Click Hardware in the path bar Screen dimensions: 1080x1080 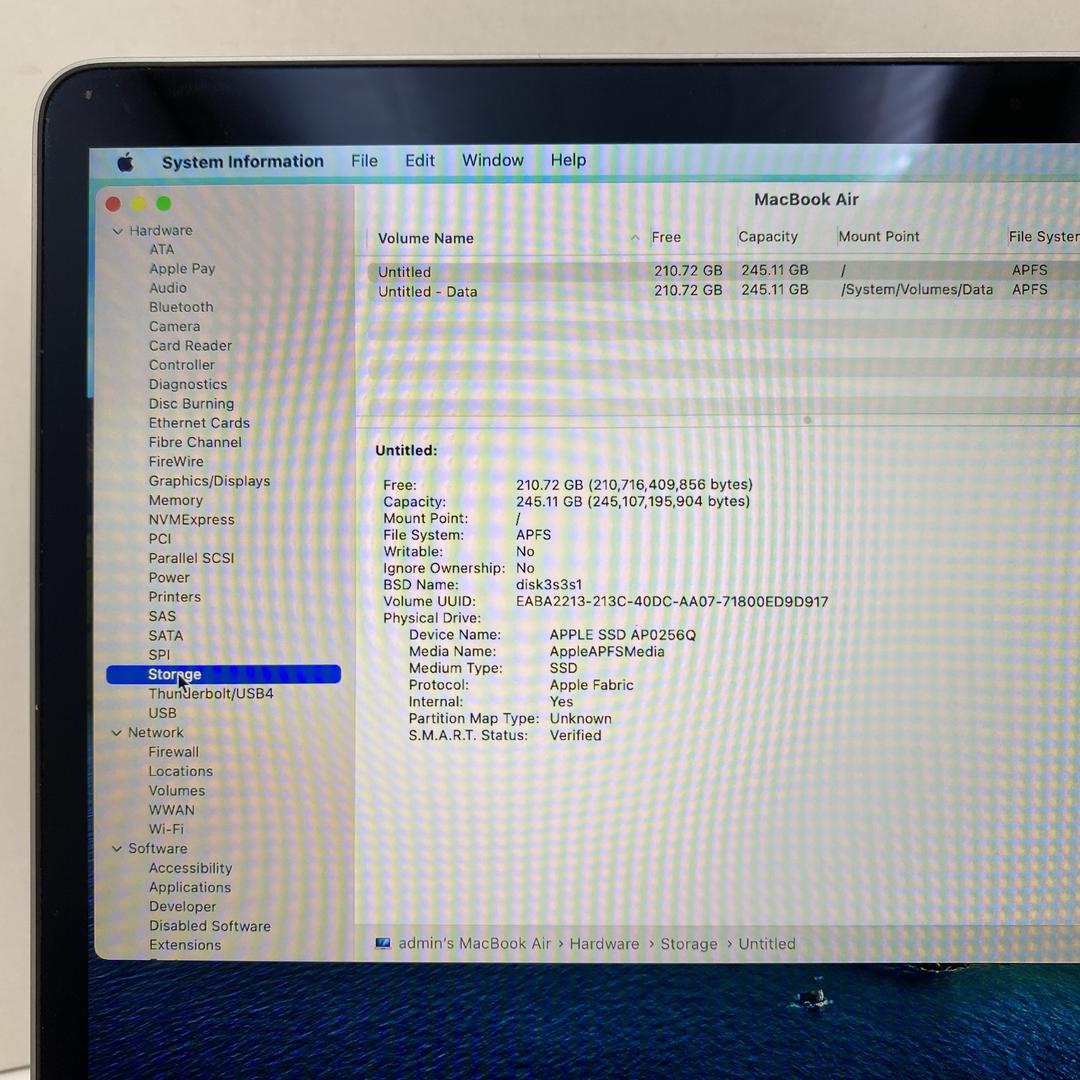(x=604, y=944)
